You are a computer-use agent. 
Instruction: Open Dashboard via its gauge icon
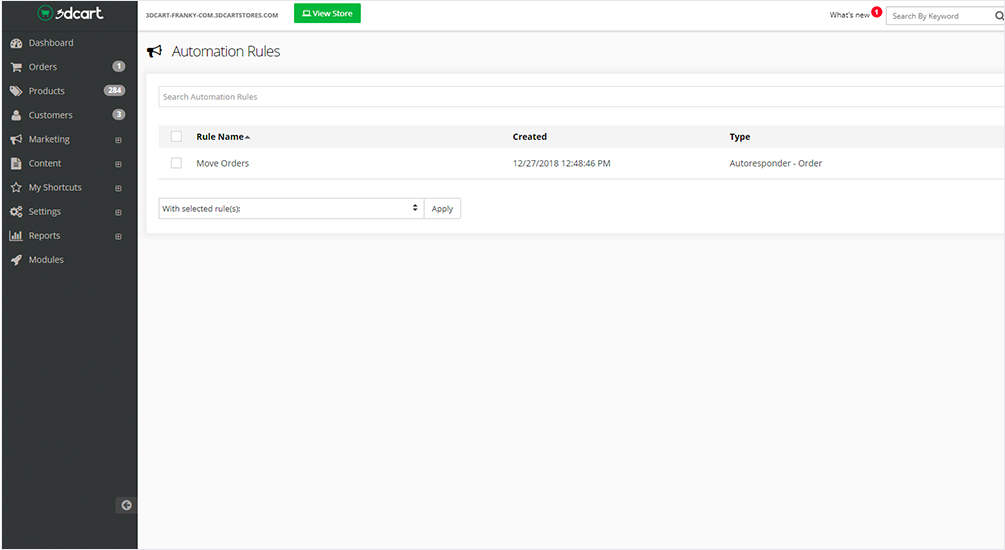pos(16,43)
